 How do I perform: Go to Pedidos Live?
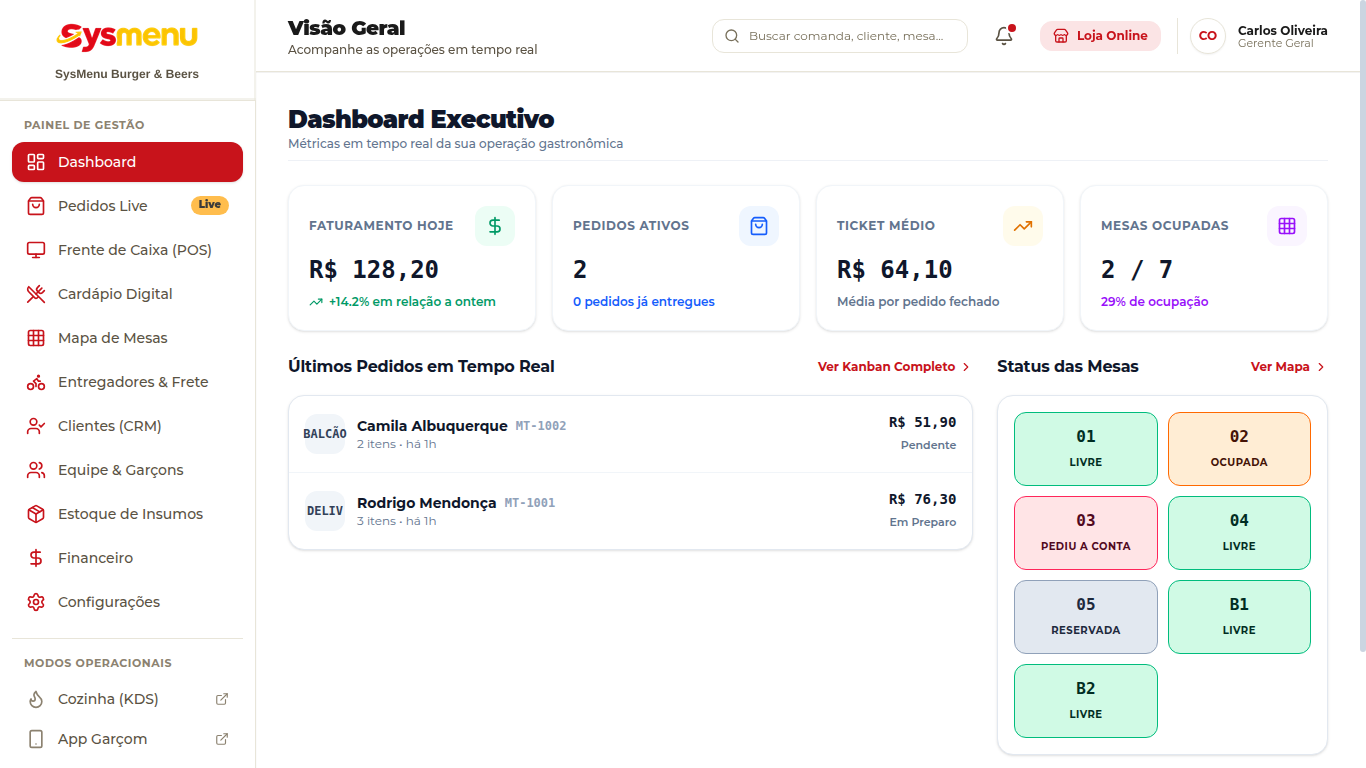[x=127, y=206]
